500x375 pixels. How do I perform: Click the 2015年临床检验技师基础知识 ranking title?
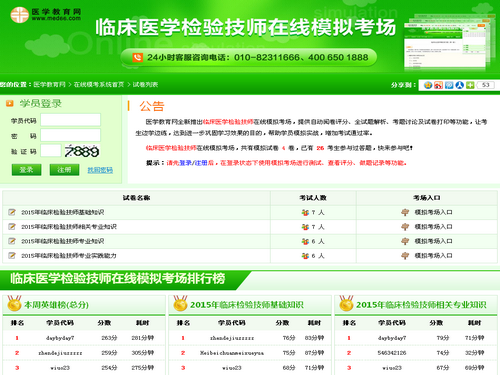(x=247, y=305)
